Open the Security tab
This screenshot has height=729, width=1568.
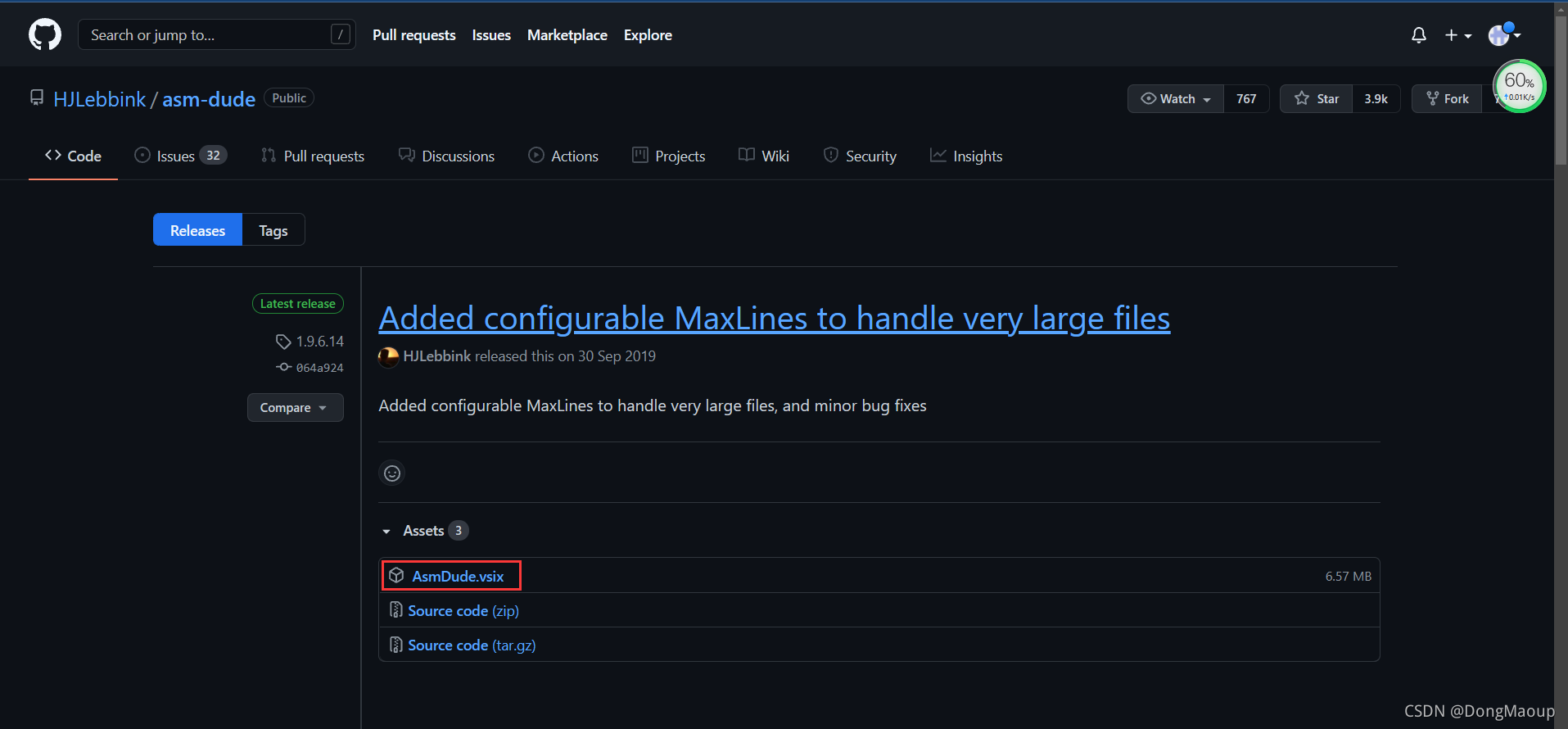(860, 156)
